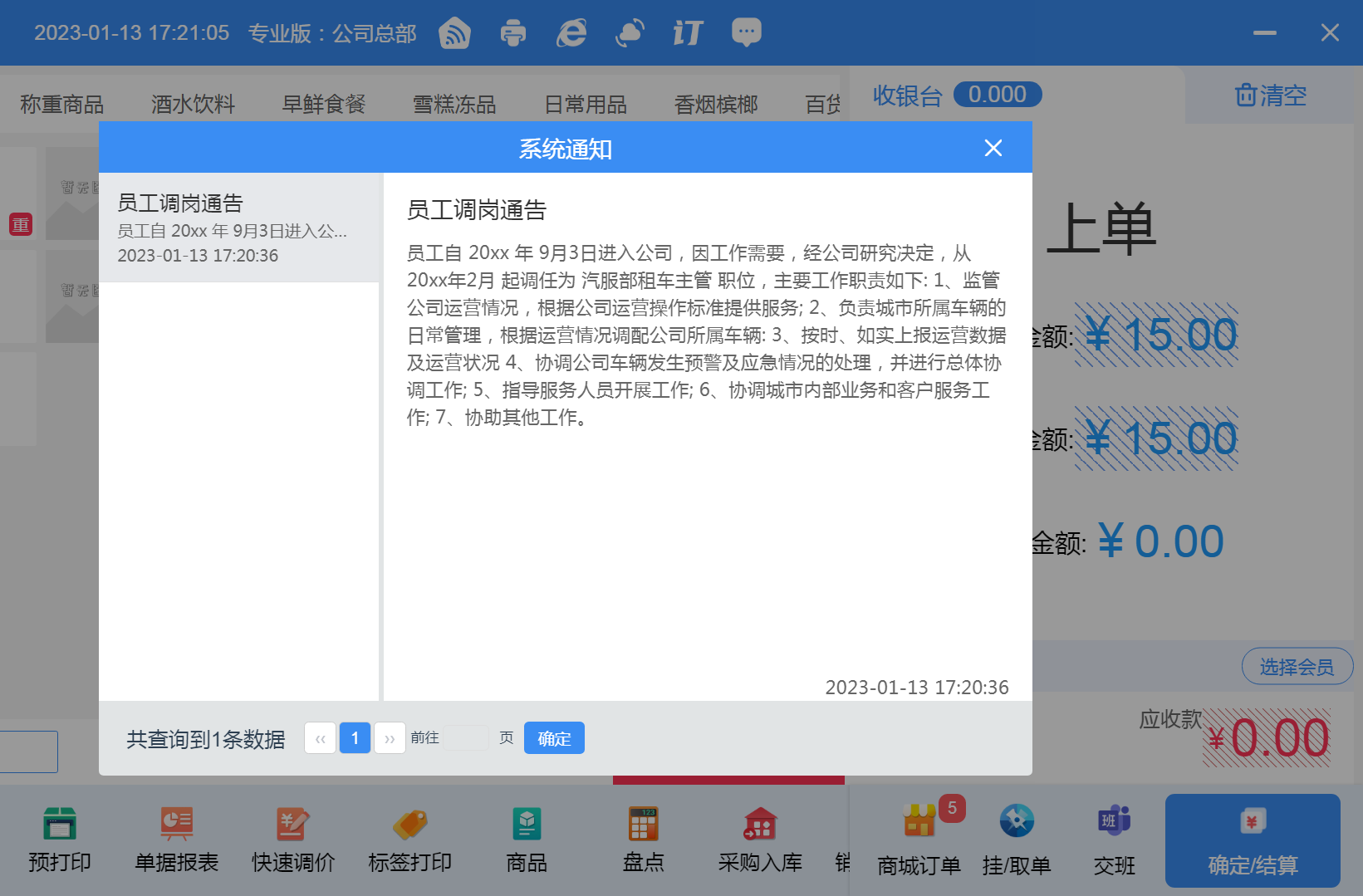Click the RSS feed icon in title bar
This screenshot has height=896, width=1363.
click(x=454, y=33)
